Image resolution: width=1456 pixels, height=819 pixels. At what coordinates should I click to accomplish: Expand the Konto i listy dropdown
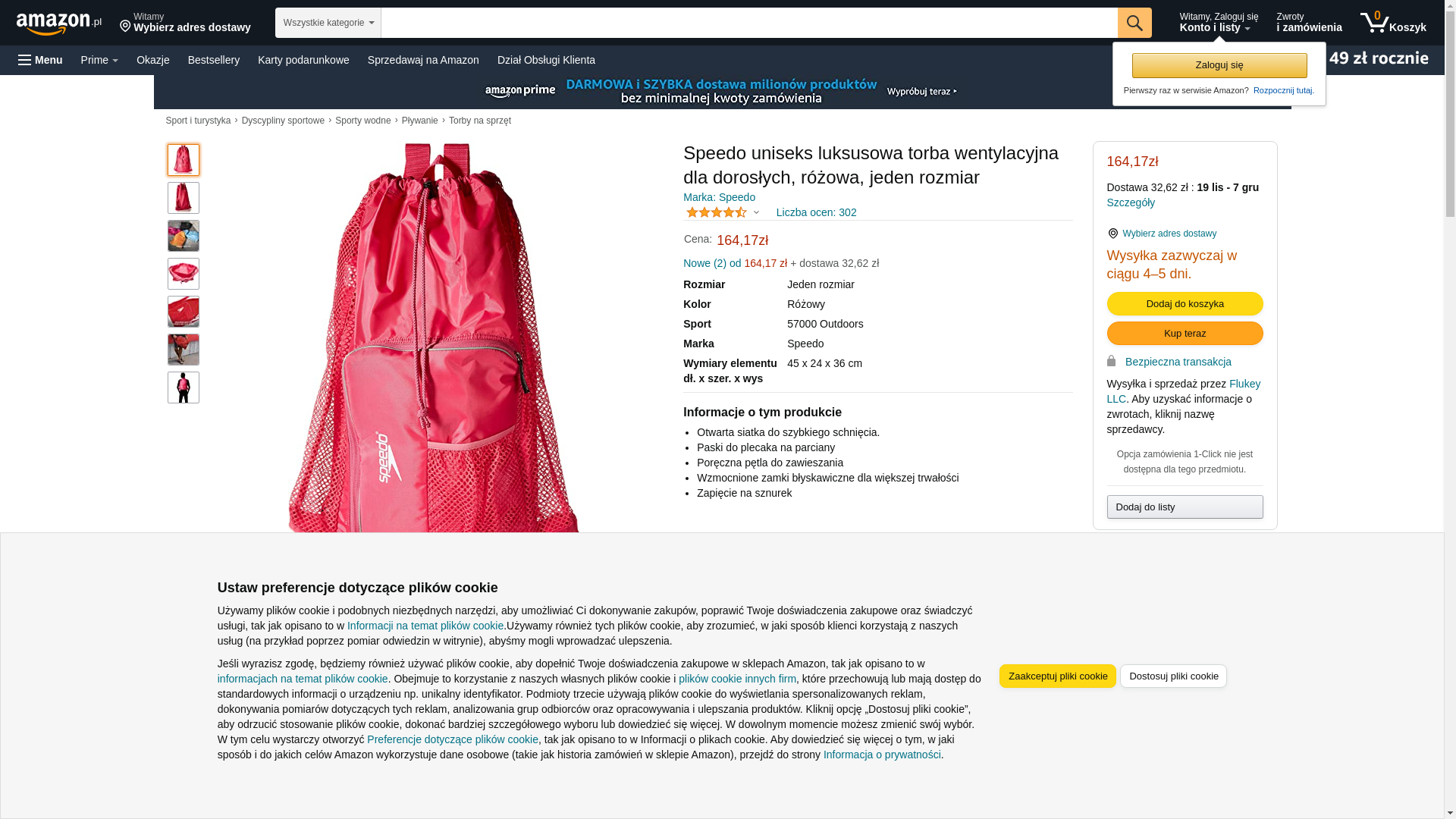[x=1218, y=23]
